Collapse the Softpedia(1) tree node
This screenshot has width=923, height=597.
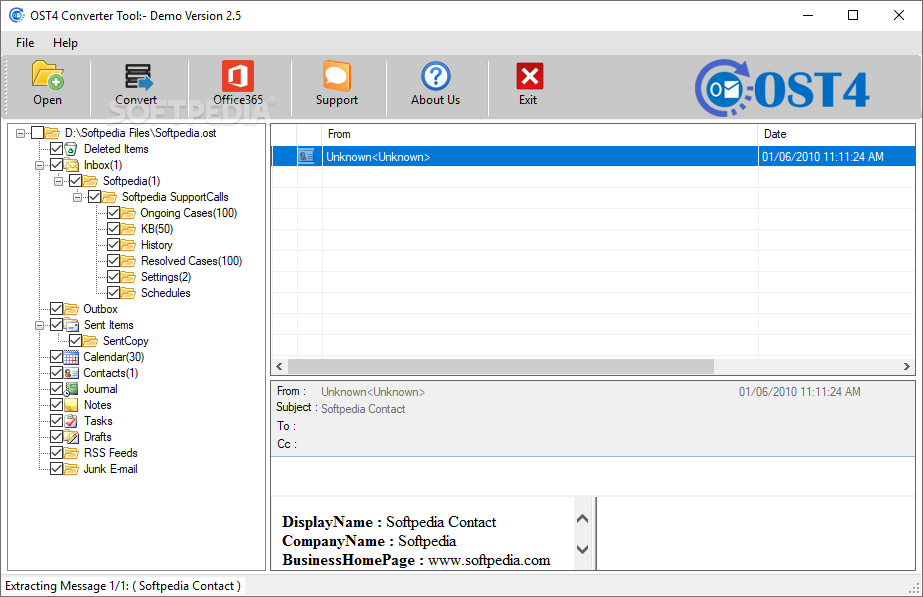(58, 181)
